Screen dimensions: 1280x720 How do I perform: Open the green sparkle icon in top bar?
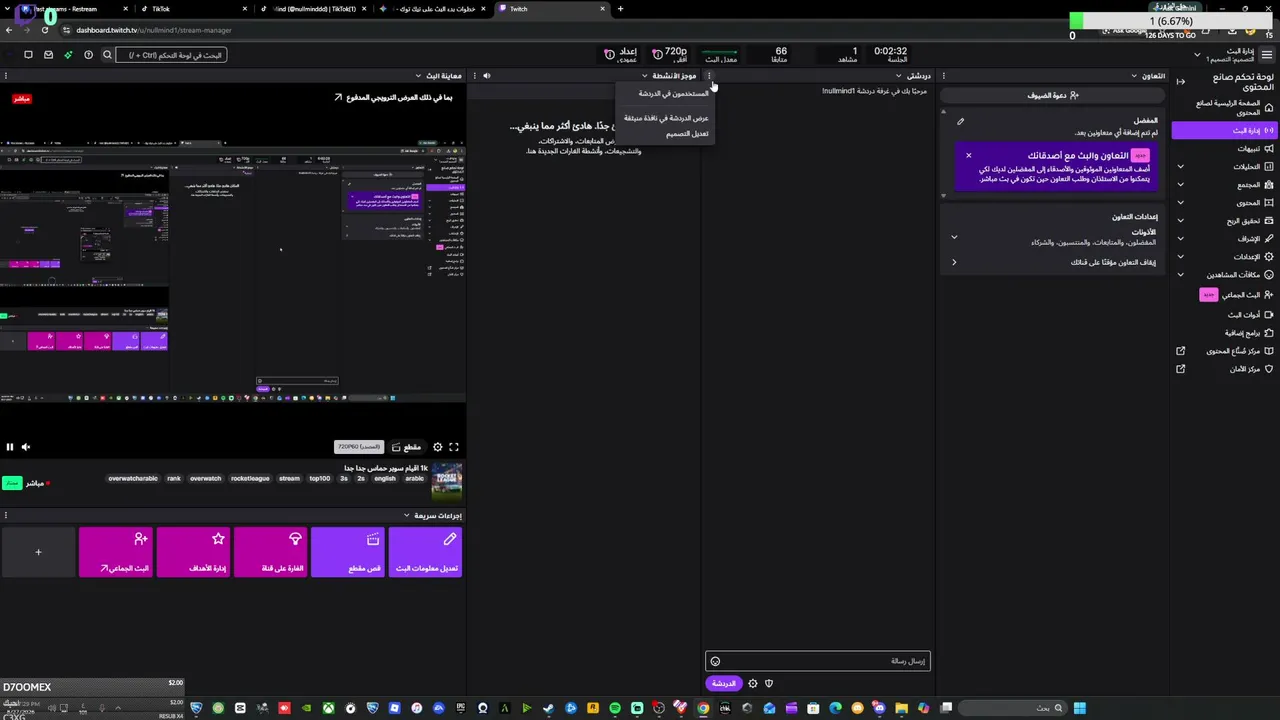[68, 55]
